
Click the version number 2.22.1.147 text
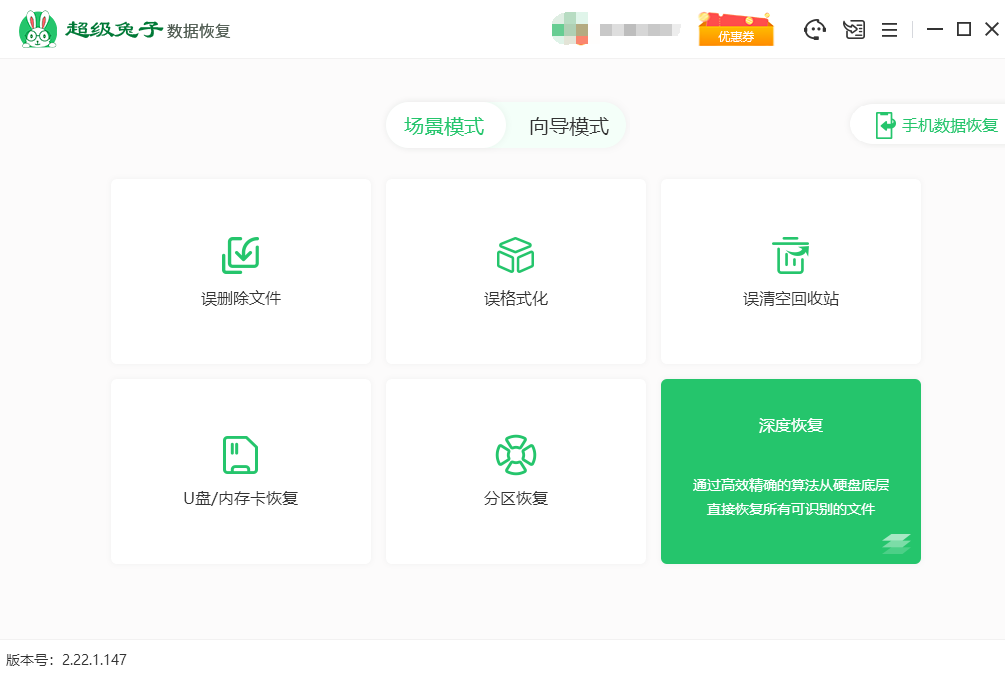(94, 660)
